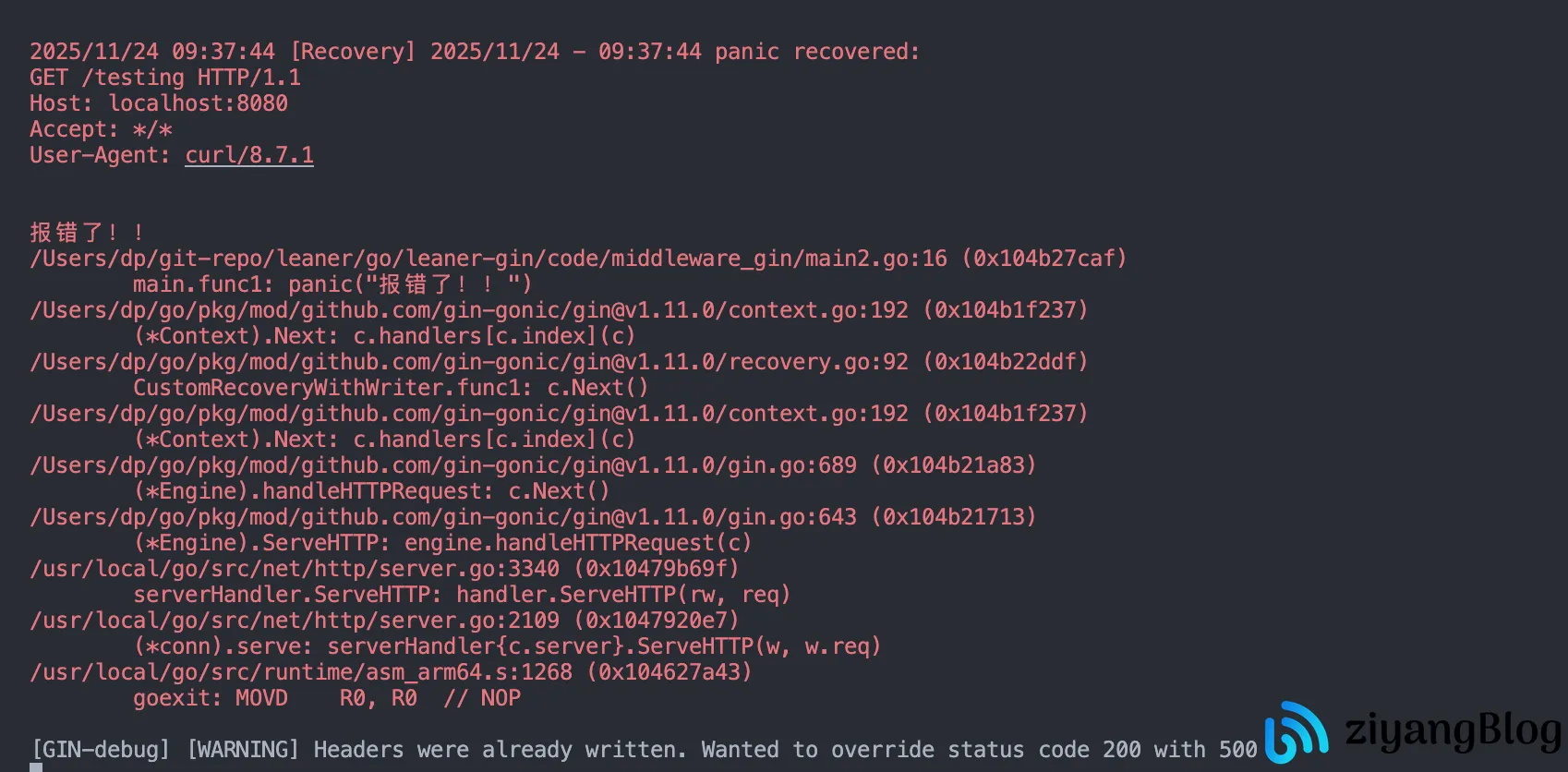
Task: Click the GET /testing HTTP/1.1 request line
Action: 165,78
